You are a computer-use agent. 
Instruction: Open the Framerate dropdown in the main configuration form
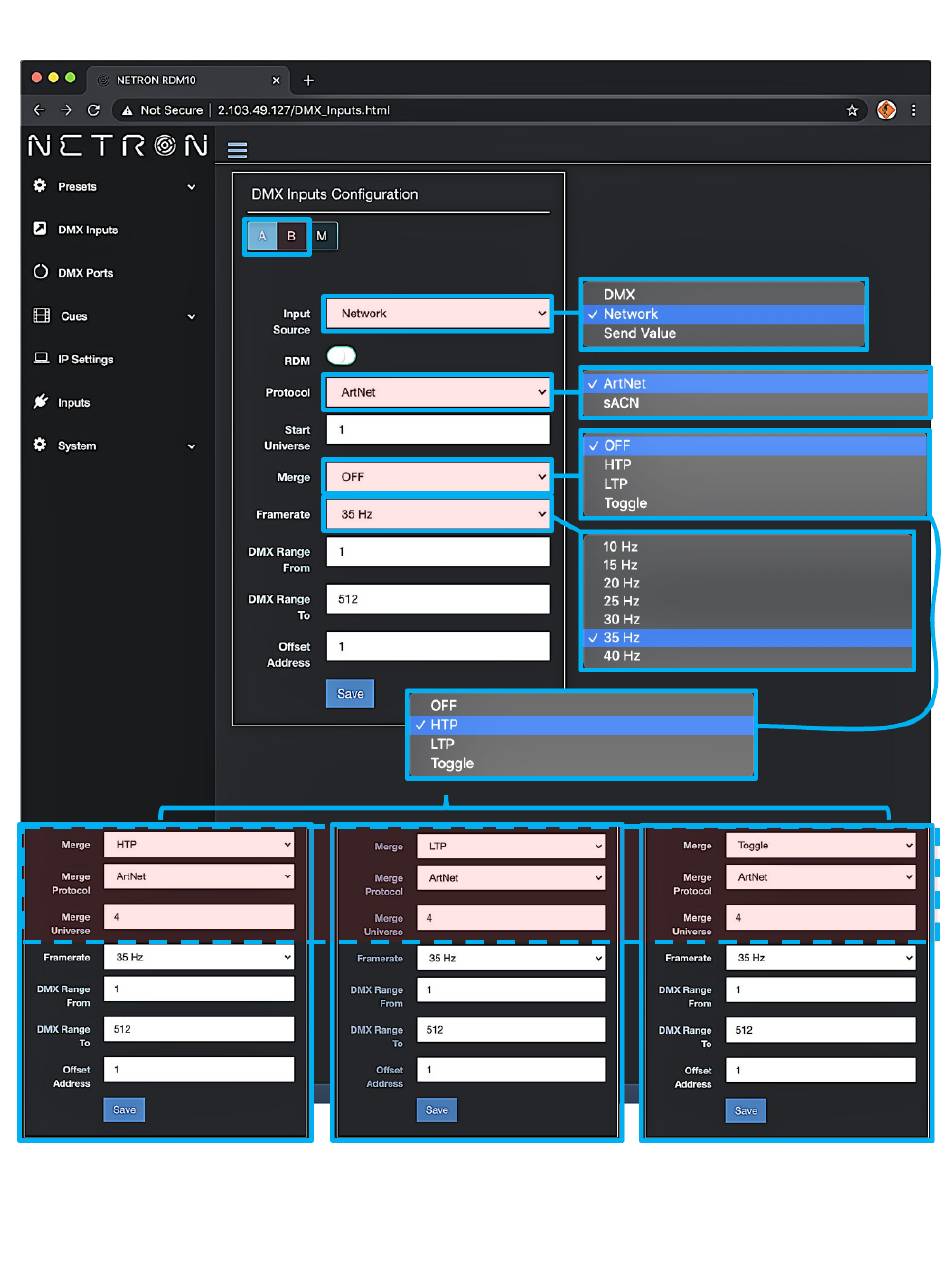[x=438, y=514]
